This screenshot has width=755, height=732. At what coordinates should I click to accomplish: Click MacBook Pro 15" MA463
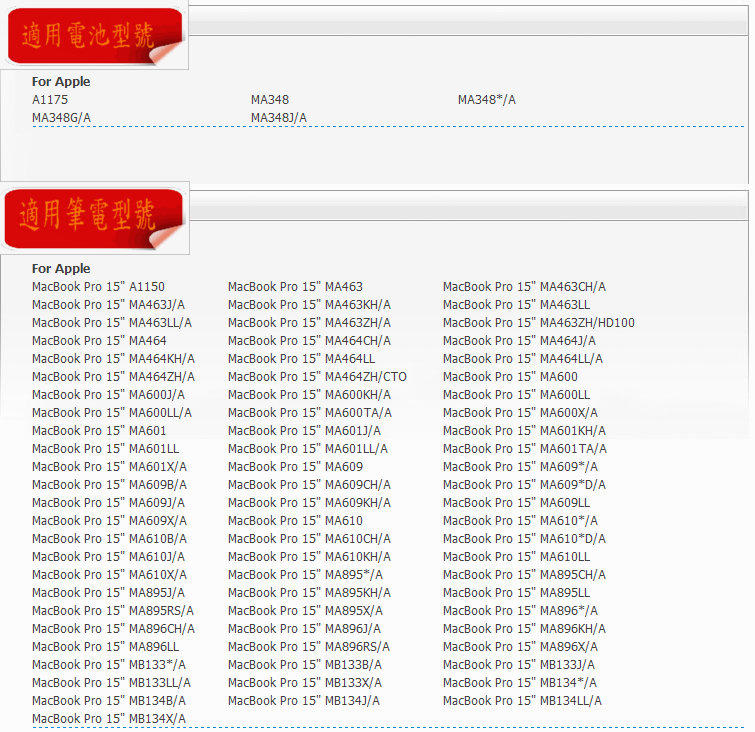pos(295,287)
